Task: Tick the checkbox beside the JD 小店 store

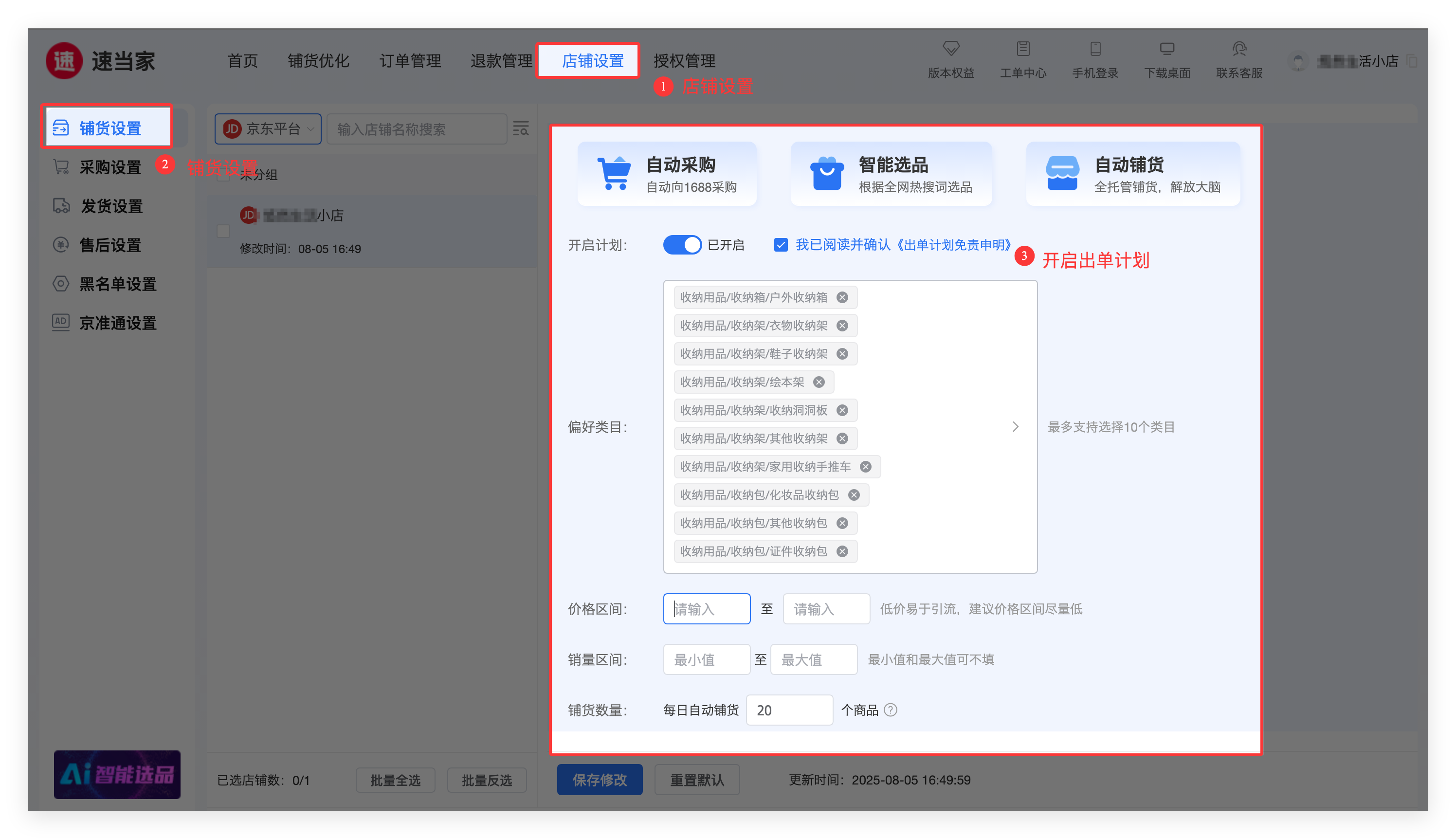Action: 223,231
